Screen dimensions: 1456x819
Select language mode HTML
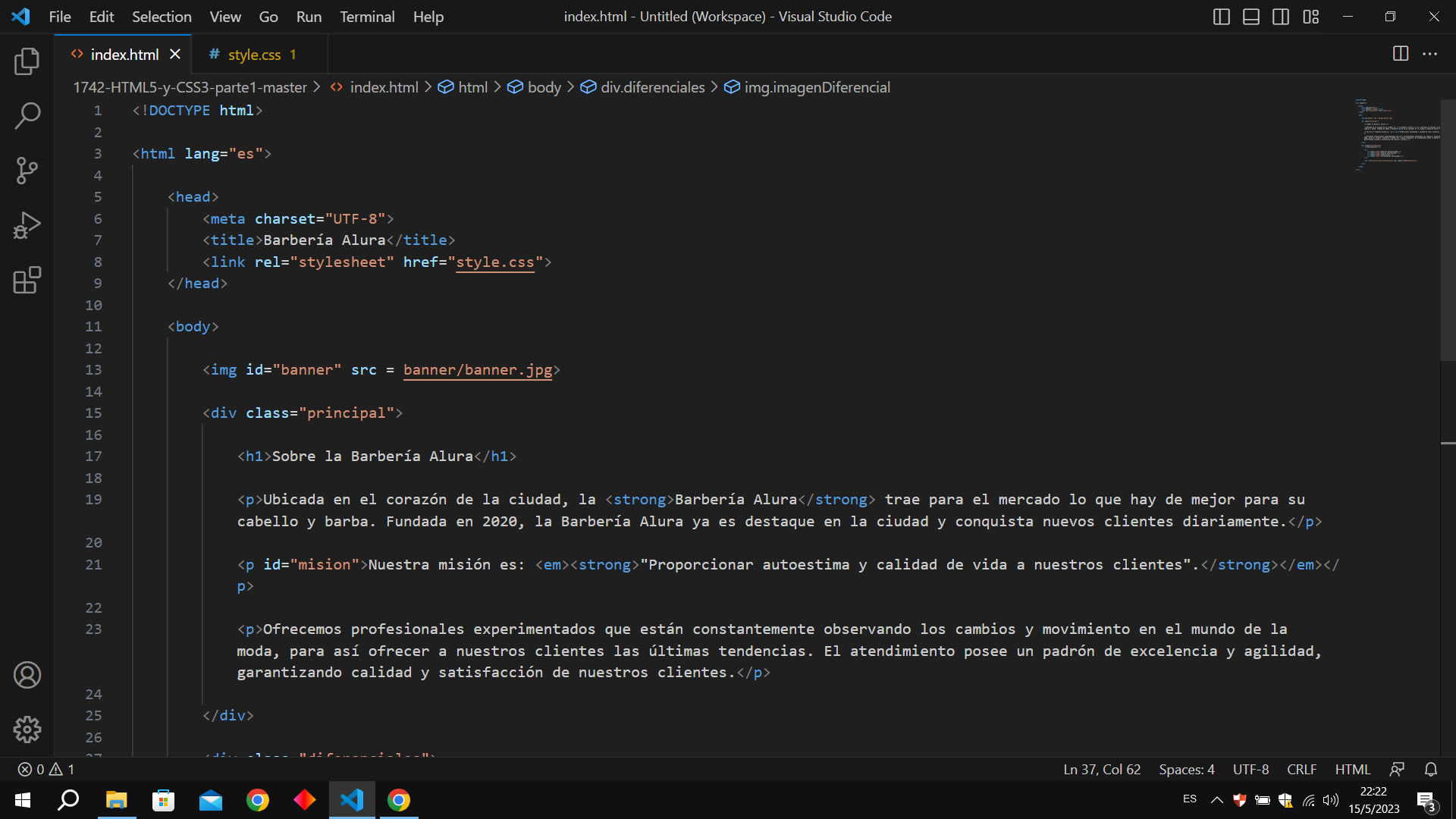1352,769
